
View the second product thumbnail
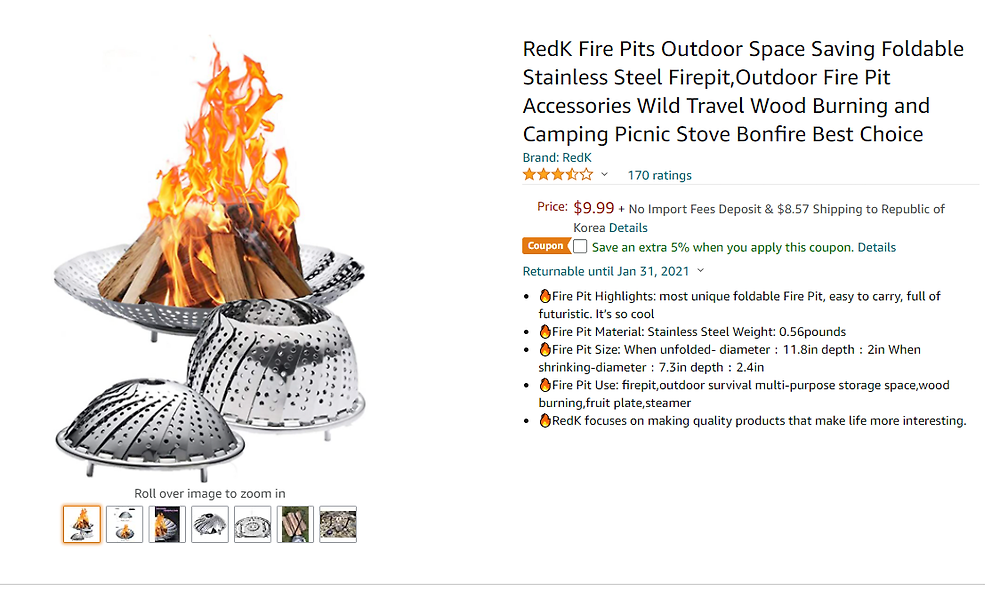pyautogui.click(x=125, y=524)
